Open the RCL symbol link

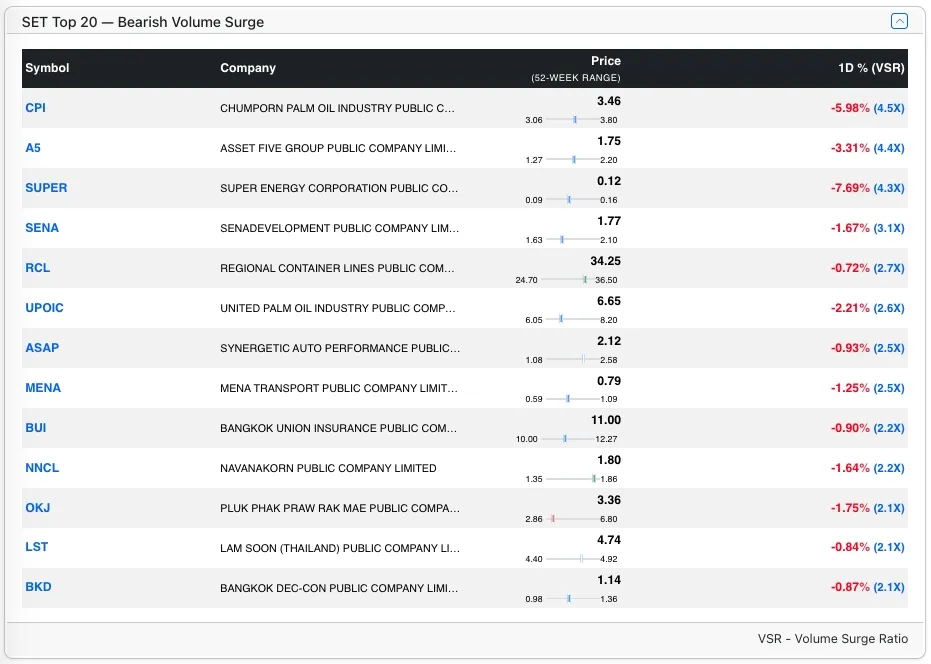click(x=37, y=268)
